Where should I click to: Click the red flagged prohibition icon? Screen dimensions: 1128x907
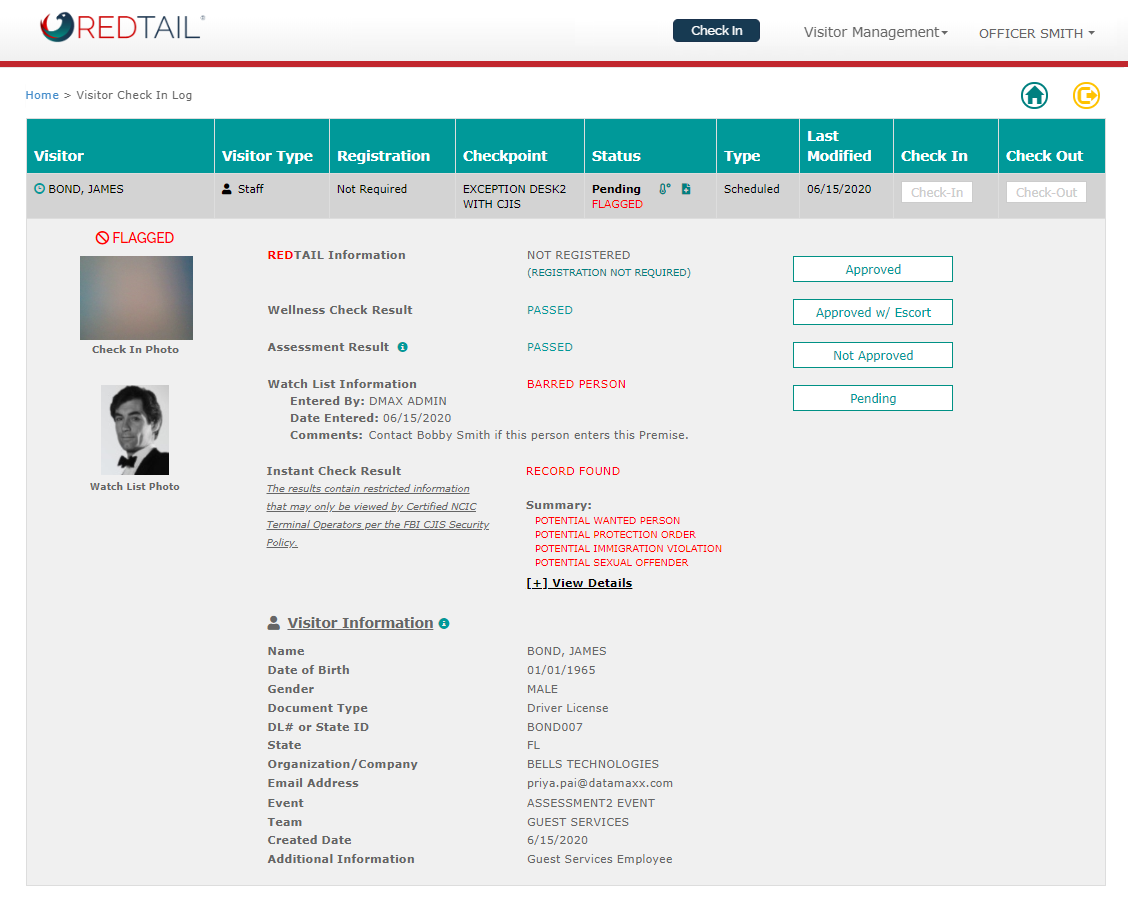(102, 238)
